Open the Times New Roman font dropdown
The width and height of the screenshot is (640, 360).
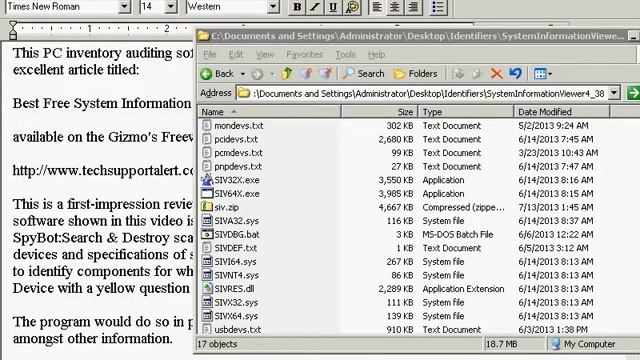124,7
